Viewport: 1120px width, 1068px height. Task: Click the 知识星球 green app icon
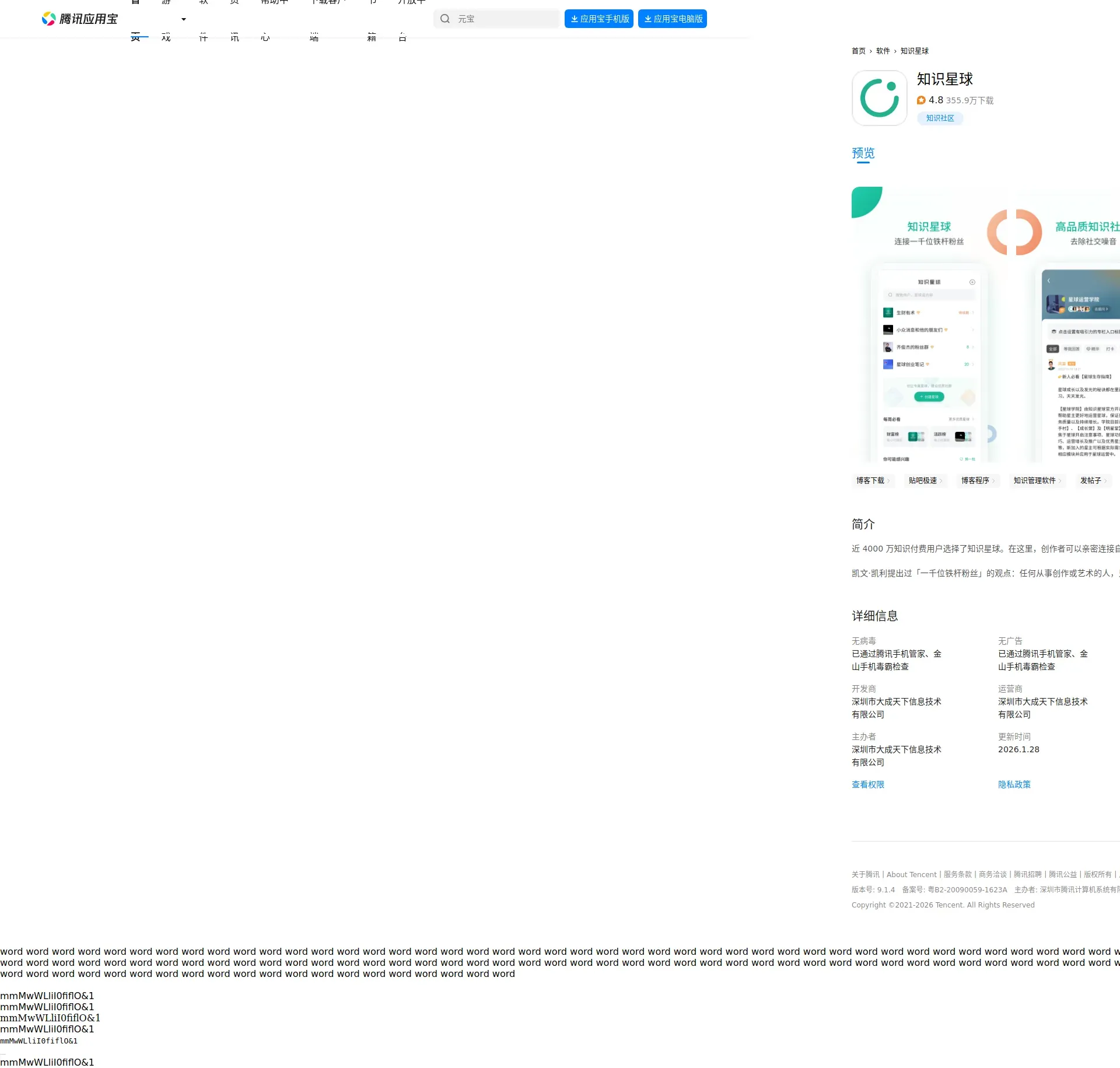[x=879, y=98]
